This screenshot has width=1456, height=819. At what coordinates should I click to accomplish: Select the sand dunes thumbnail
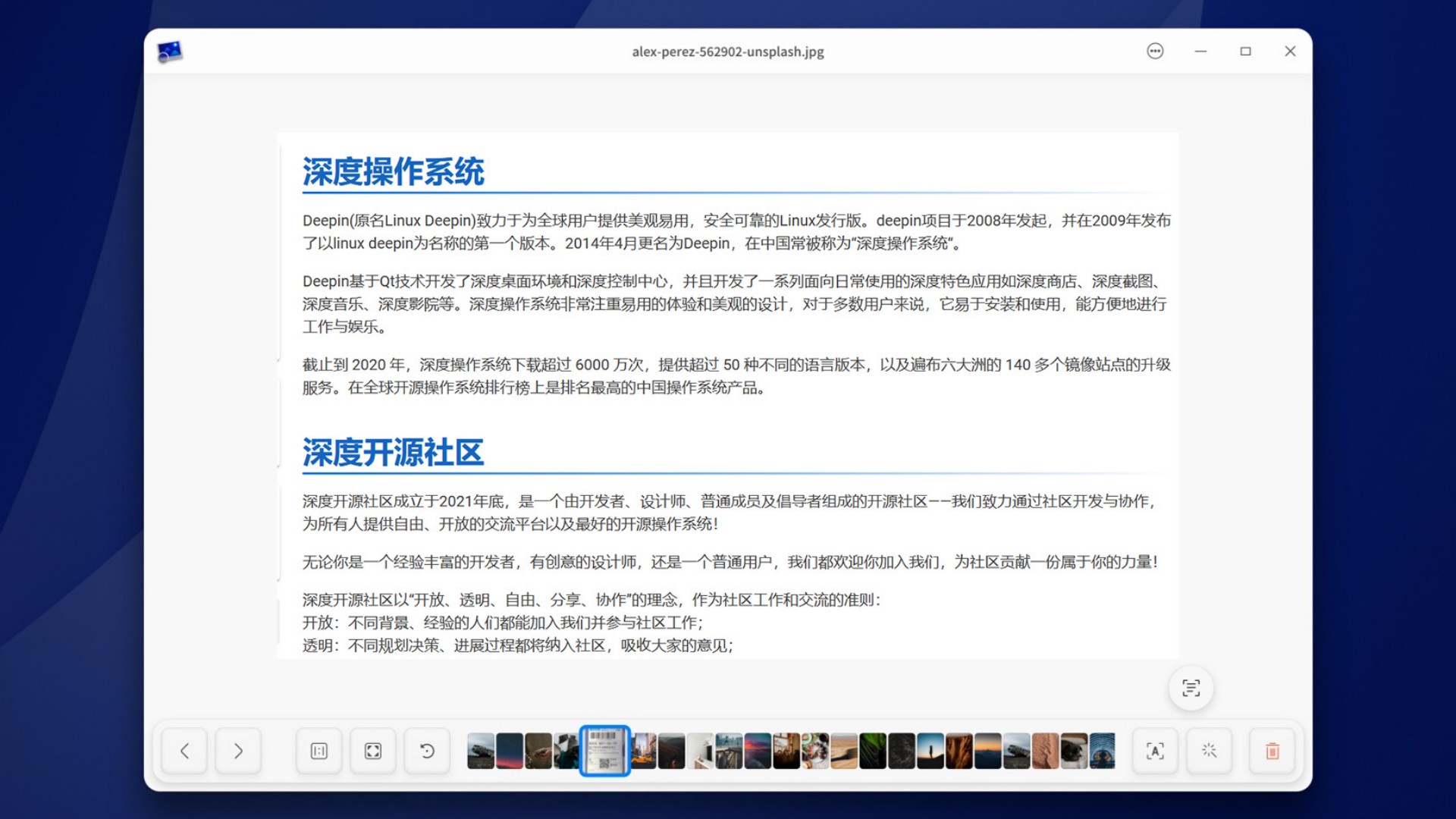(843, 751)
